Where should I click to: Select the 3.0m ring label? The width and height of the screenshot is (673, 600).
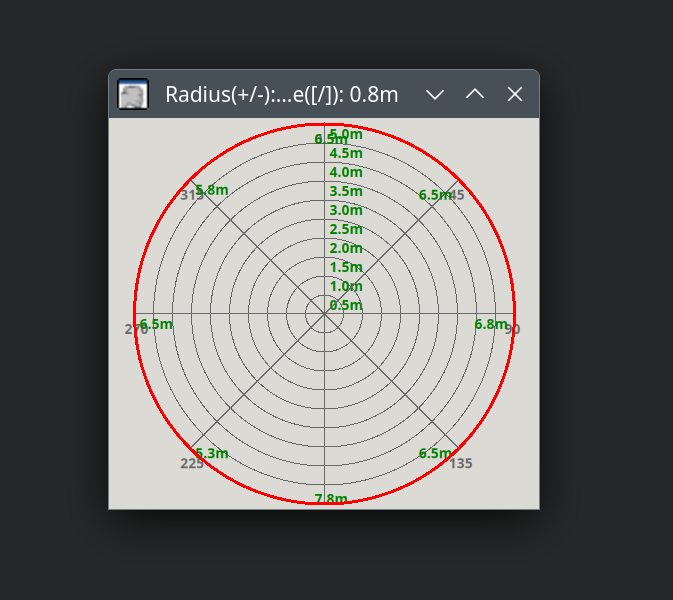point(346,210)
